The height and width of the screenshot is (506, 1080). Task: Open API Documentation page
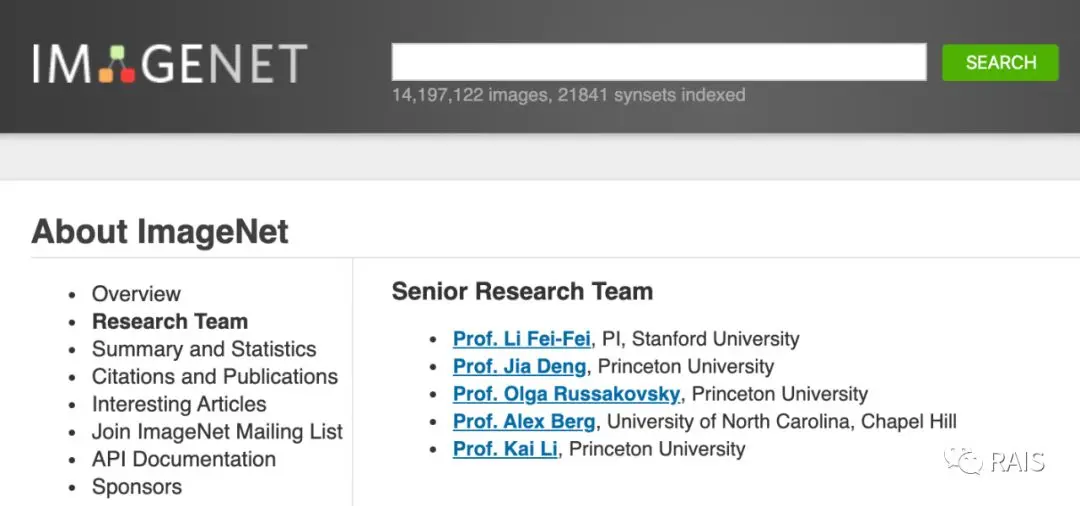click(184, 459)
